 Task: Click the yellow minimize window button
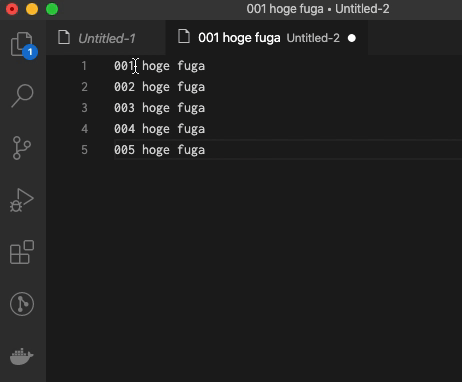[32, 9]
